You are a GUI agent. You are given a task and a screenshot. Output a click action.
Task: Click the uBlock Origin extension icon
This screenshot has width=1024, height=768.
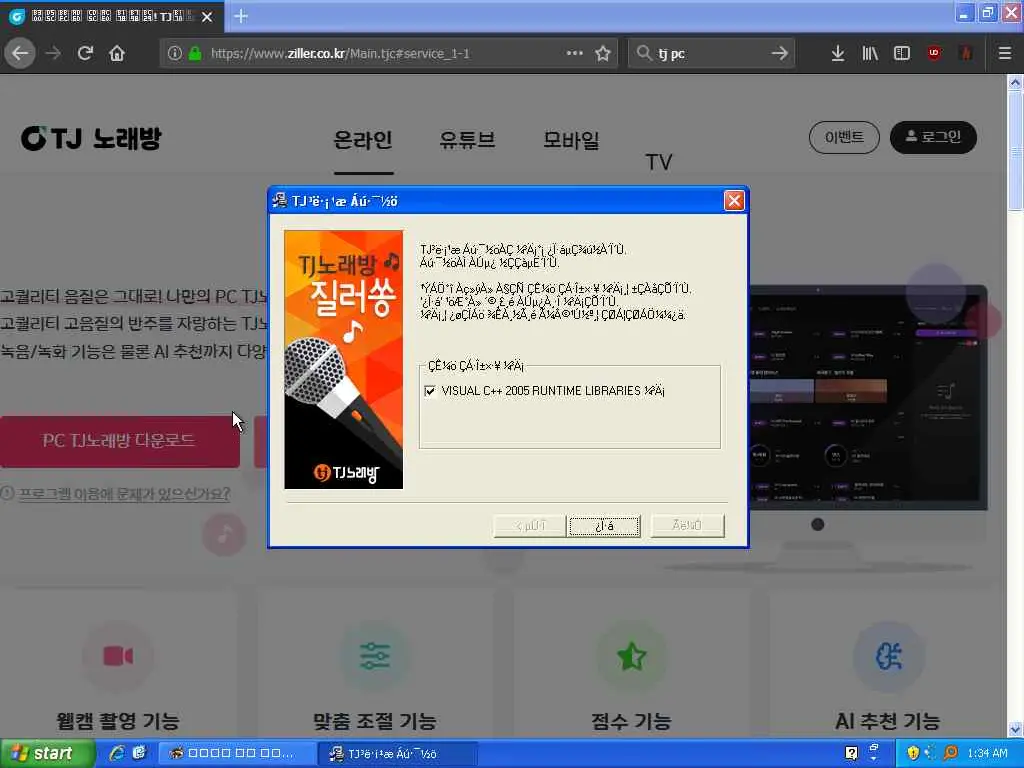[934, 53]
